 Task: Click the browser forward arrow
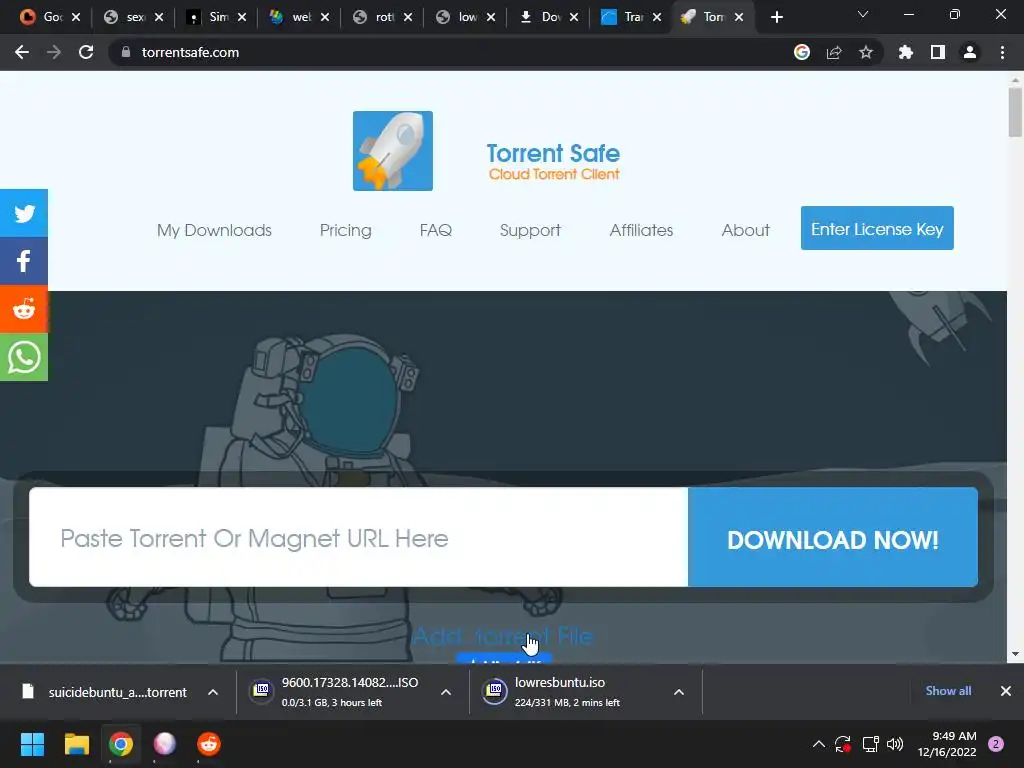coord(54,52)
